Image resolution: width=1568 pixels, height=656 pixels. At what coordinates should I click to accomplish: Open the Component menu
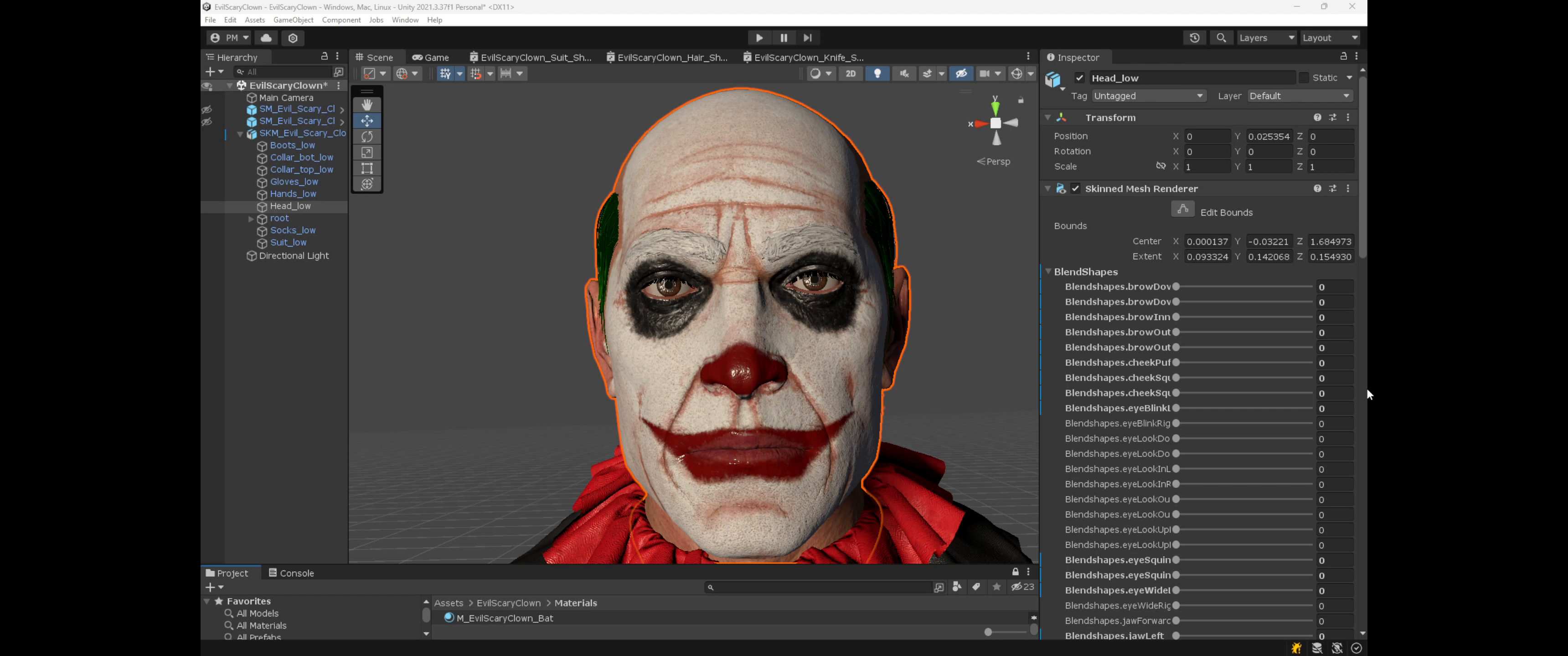point(341,20)
